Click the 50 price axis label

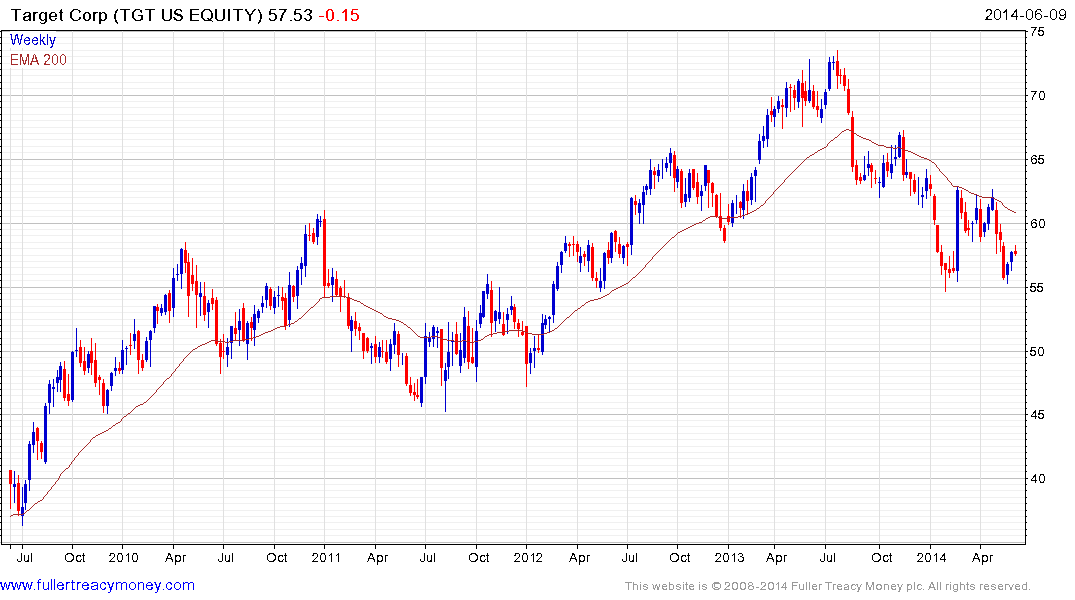coord(1037,351)
